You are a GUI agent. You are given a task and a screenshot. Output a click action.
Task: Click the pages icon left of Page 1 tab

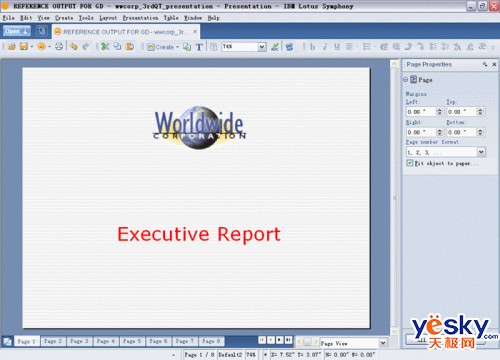(7, 341)
